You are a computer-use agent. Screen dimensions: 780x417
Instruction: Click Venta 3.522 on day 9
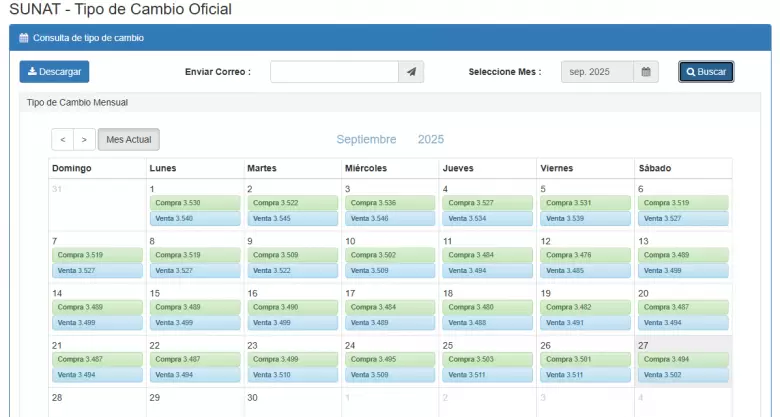click(292, 270)
